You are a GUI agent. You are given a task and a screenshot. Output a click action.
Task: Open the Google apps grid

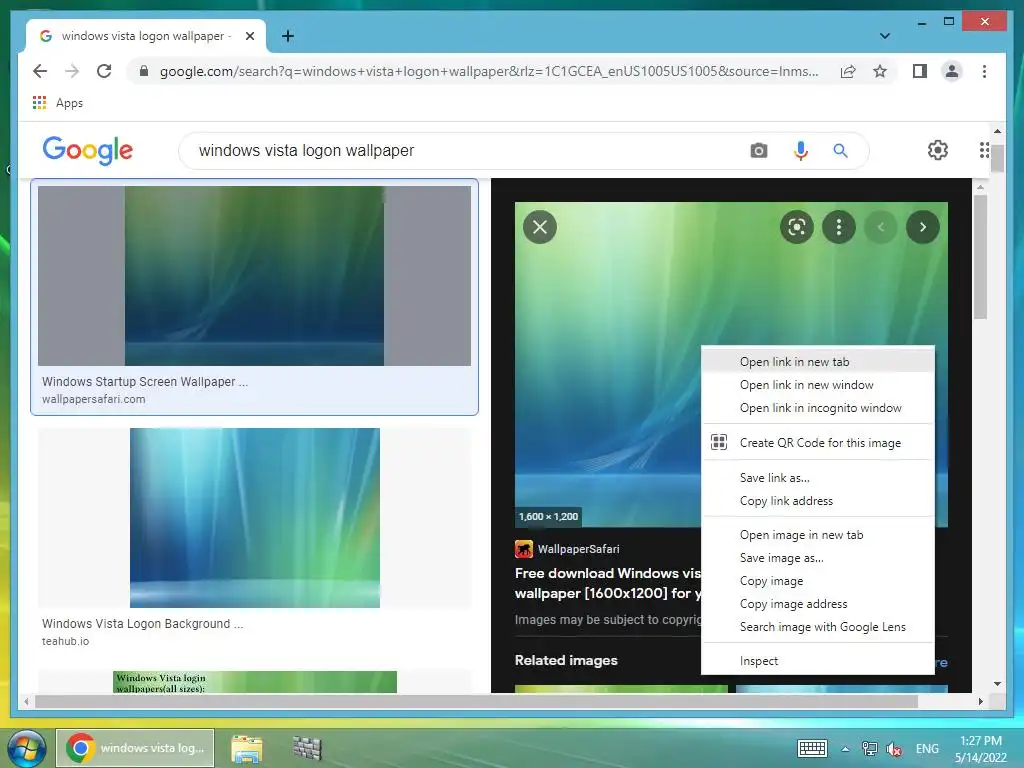click(x=984, y=150)
